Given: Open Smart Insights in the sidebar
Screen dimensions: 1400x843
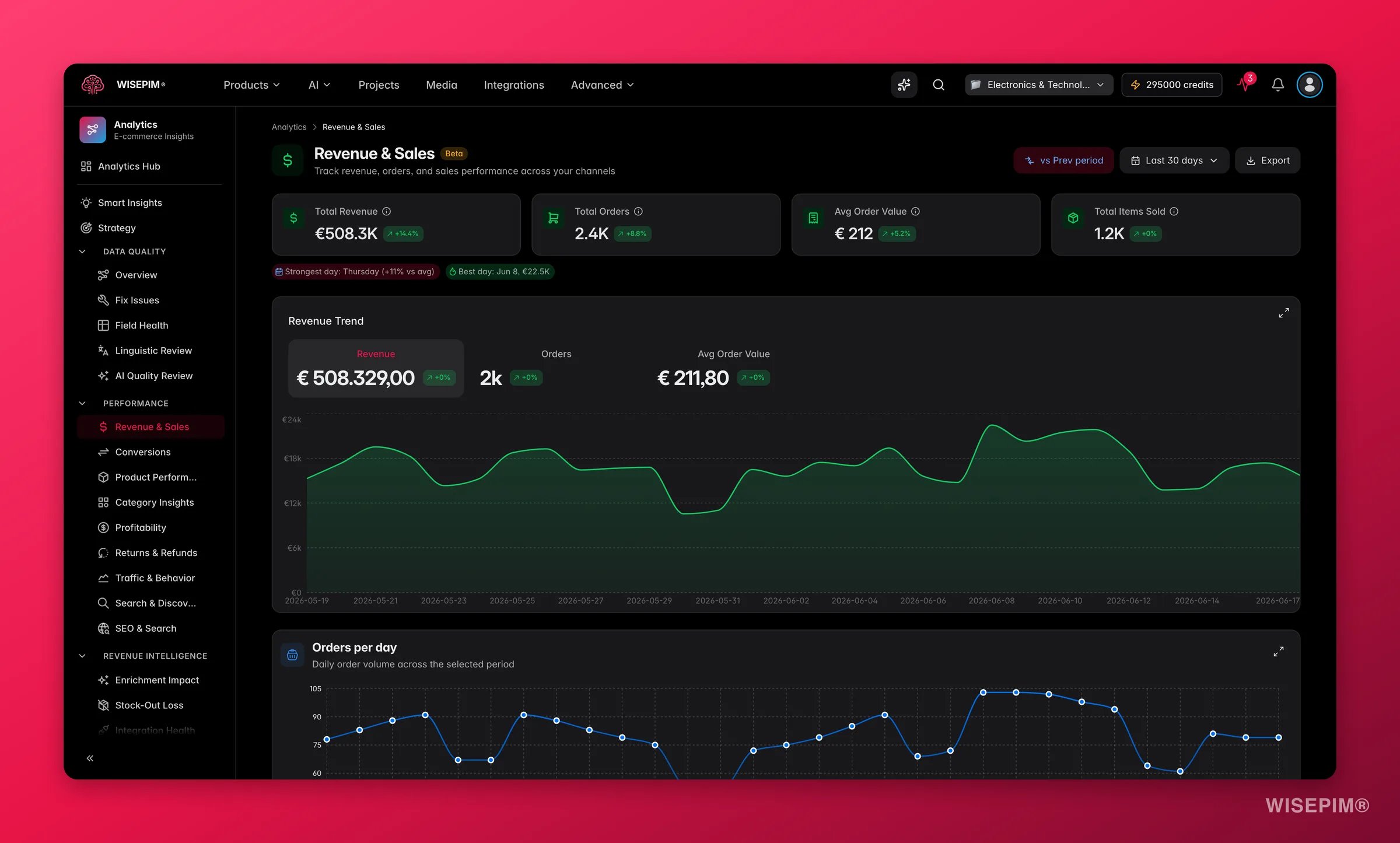Looking at the screenshot, I should (150, 202).
